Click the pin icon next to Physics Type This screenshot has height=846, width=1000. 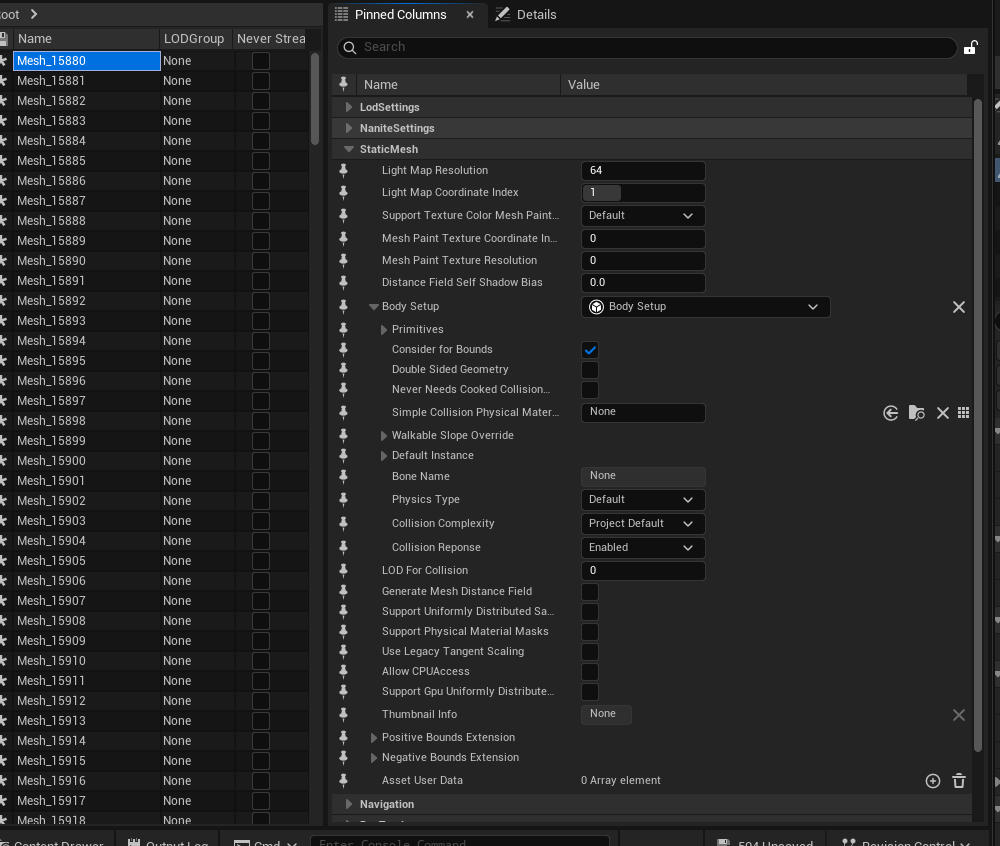pyautogui.click(x=344, y=500)
